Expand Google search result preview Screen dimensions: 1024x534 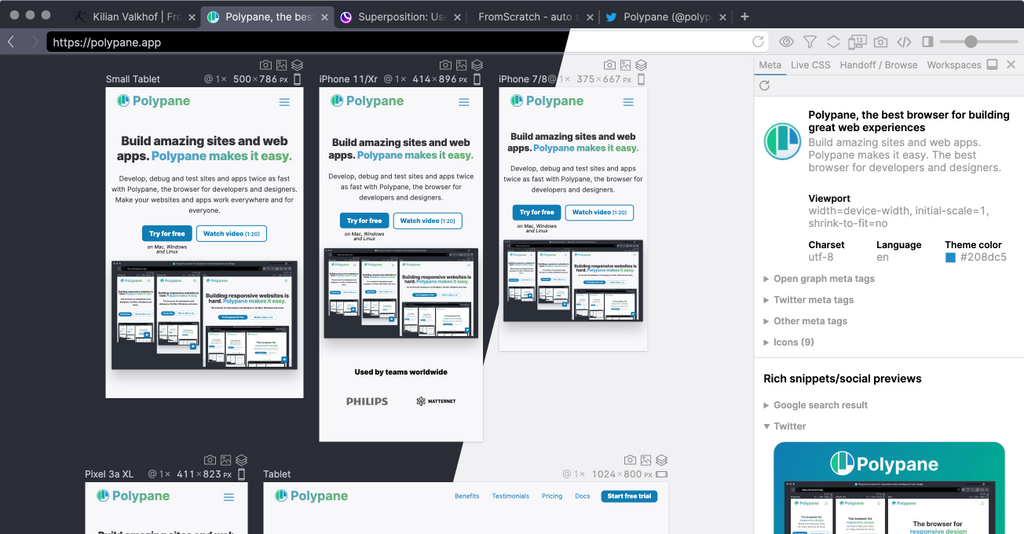[x=816, y=405]
